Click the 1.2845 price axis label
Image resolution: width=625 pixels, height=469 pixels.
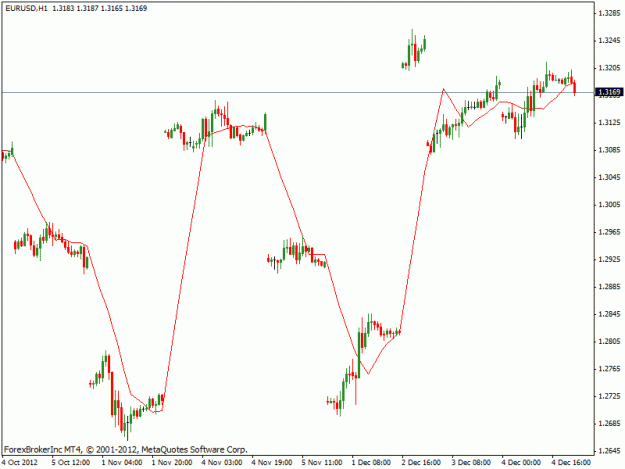pyautogui.click(x=609, y=314)
